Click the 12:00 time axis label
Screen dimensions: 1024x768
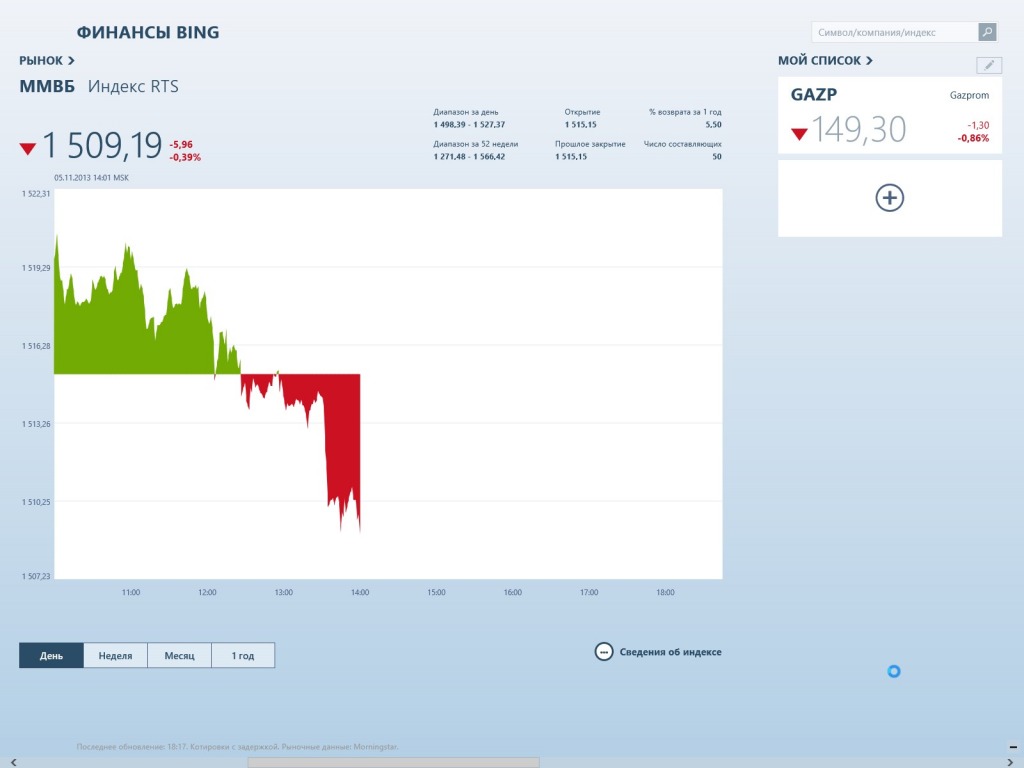pos(207,593)
